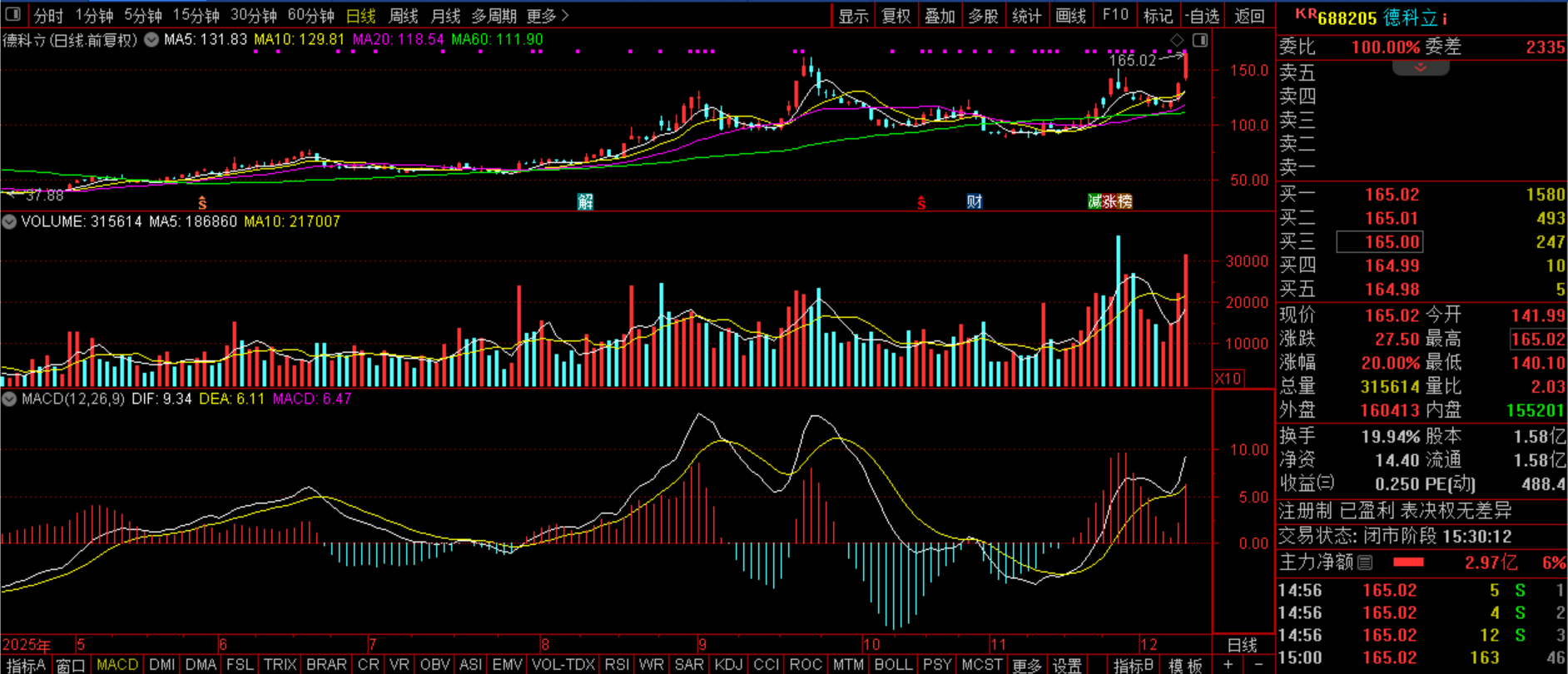Open the 设置 indicator settings
The height and width of the screenshot is (674, 1568).
click(x=1066, y=665)
